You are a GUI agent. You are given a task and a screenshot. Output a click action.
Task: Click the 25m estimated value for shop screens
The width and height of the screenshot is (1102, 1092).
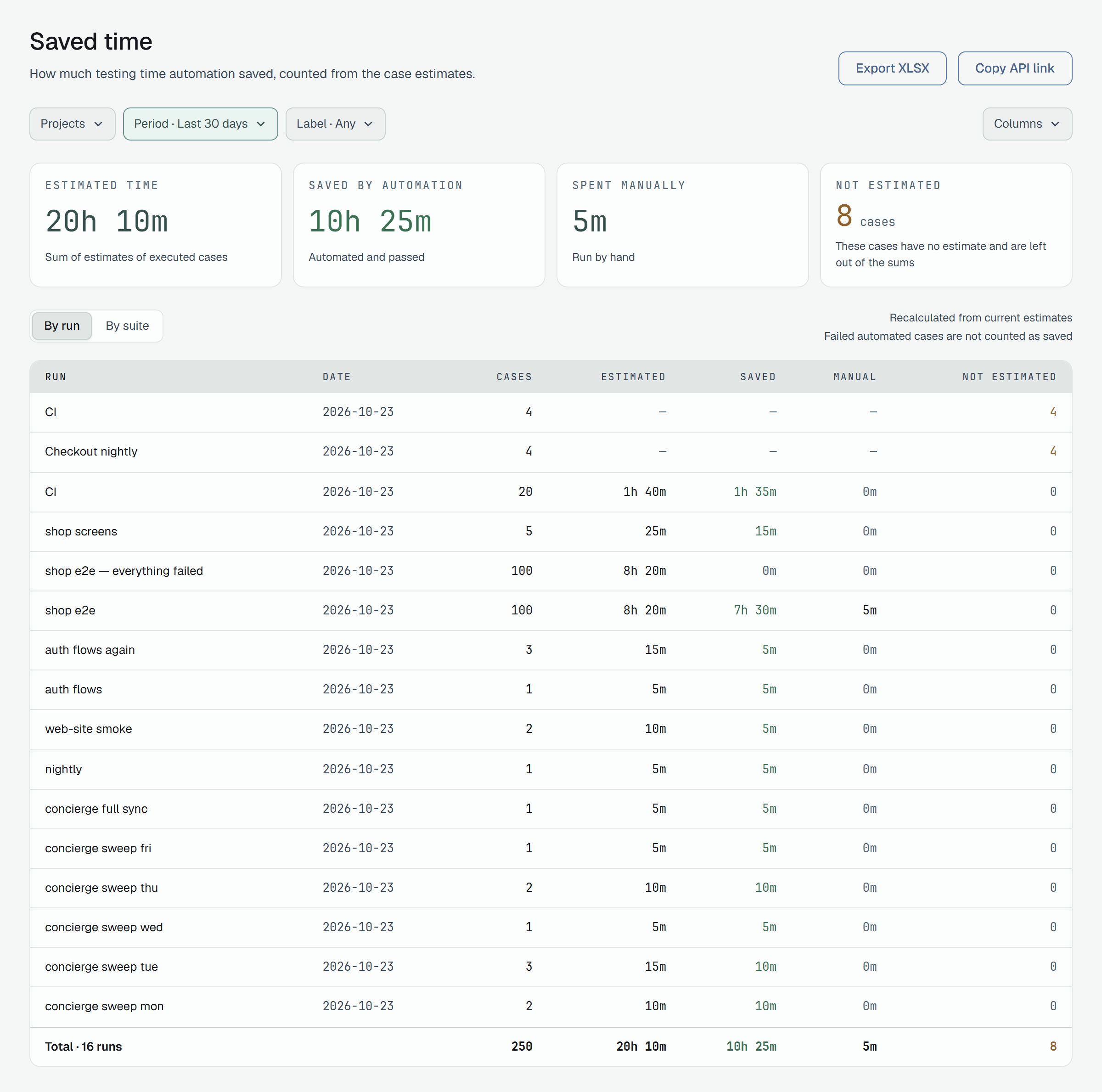(655, 531)
